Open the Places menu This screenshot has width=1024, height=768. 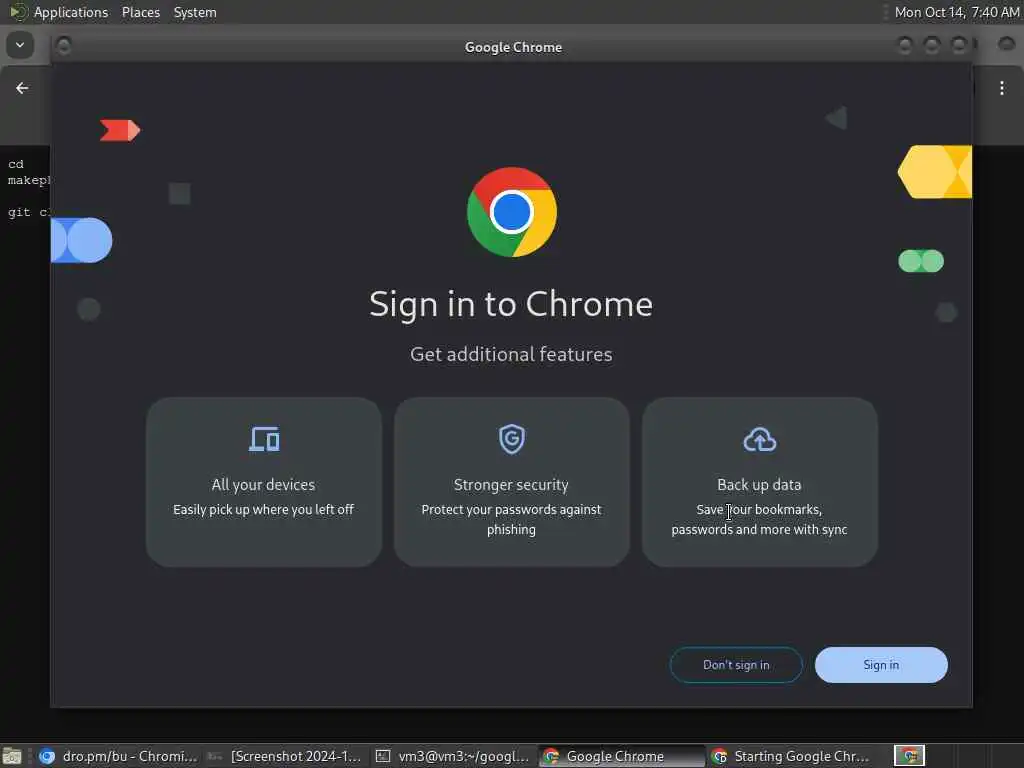(140, 12)
